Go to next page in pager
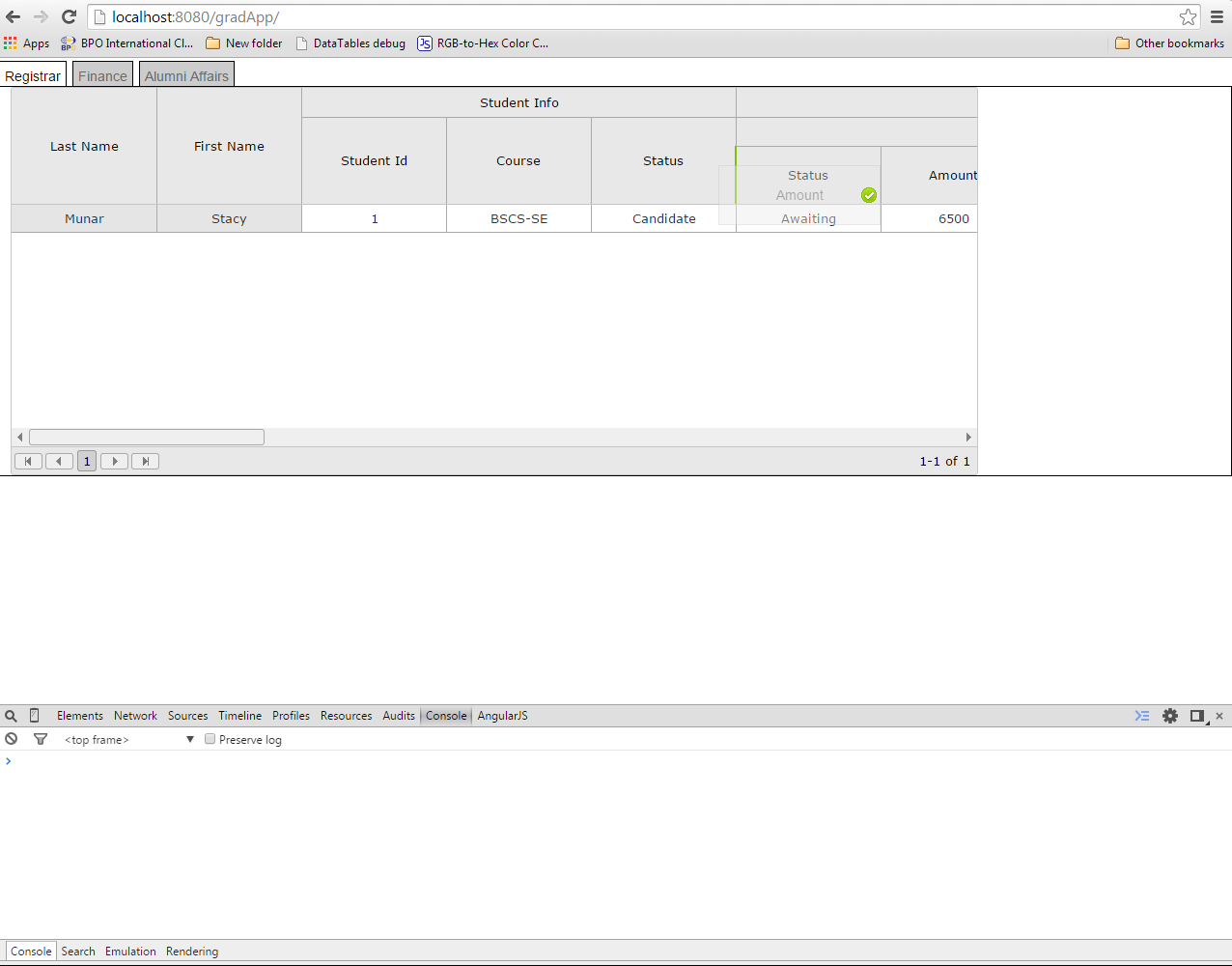Screen dimensions: 1232x966 [x=114, y=461]
